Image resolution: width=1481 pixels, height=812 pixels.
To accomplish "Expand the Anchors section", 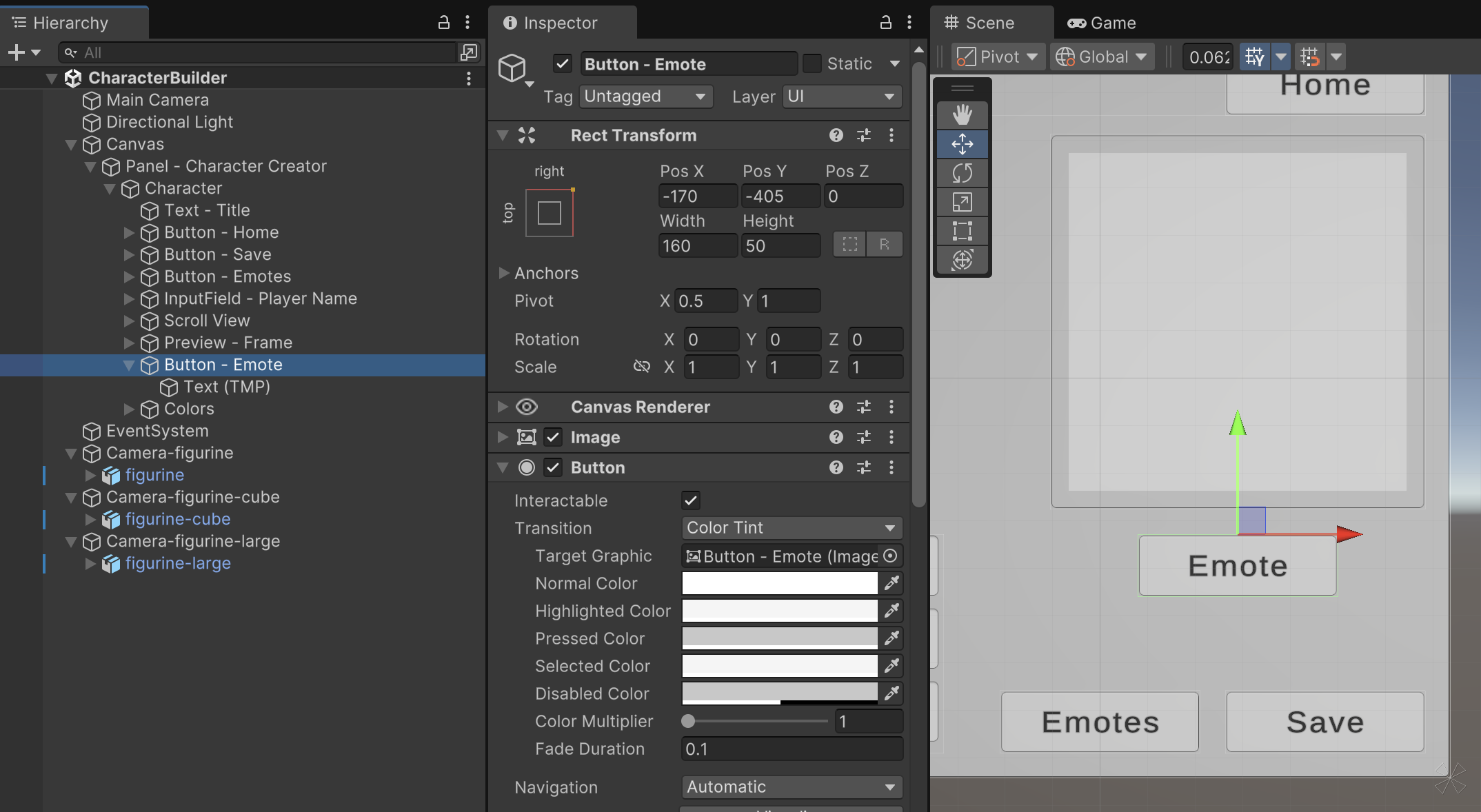I will pyautogui.click(x=503, y=273).
